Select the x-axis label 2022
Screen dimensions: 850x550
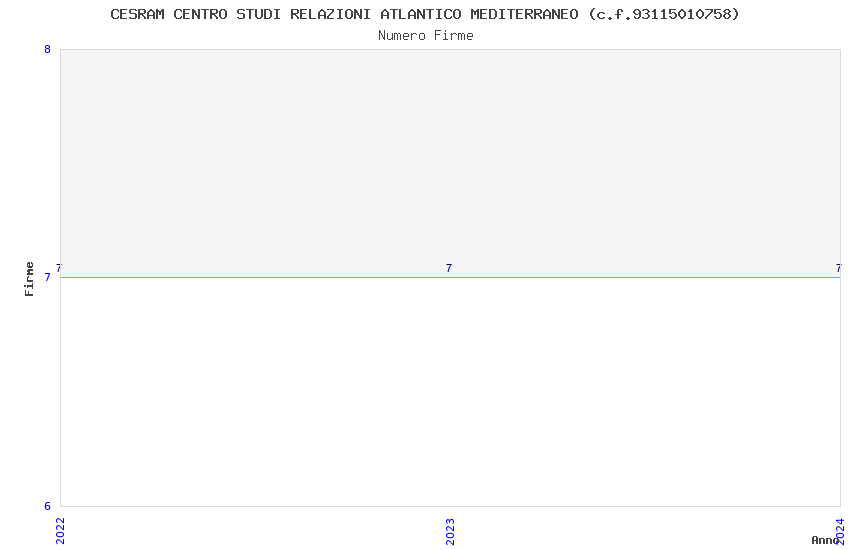click(x=60, y=531)
